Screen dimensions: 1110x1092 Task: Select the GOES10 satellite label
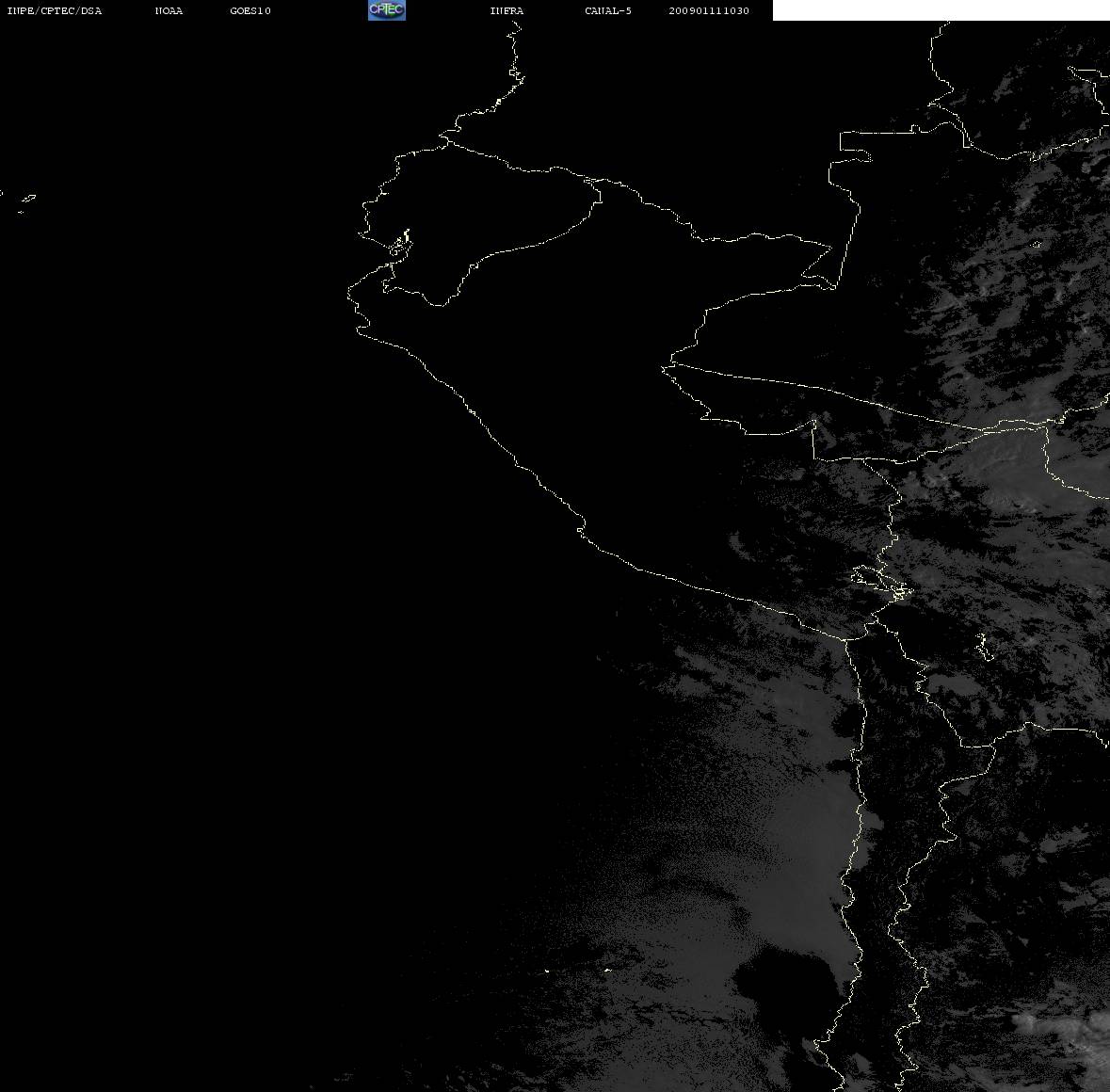pos(249,10)
